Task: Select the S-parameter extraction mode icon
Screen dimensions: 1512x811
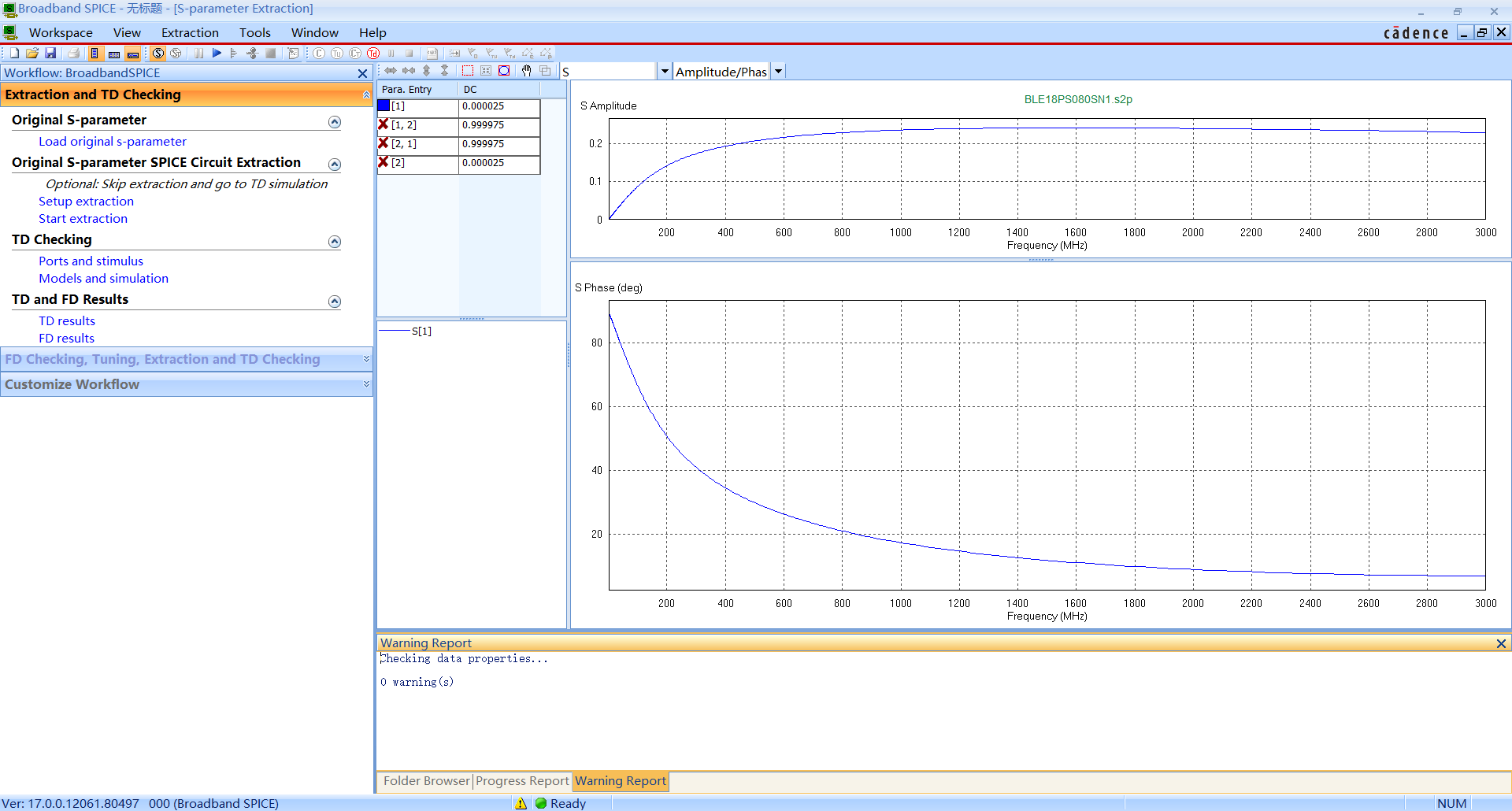Action: pyautogui.click(x=158, y=54)
